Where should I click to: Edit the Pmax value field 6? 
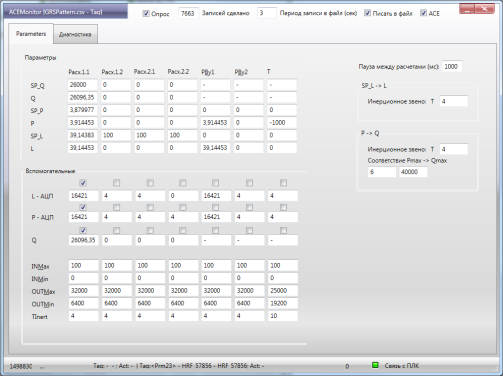click(x=382, y=172)
